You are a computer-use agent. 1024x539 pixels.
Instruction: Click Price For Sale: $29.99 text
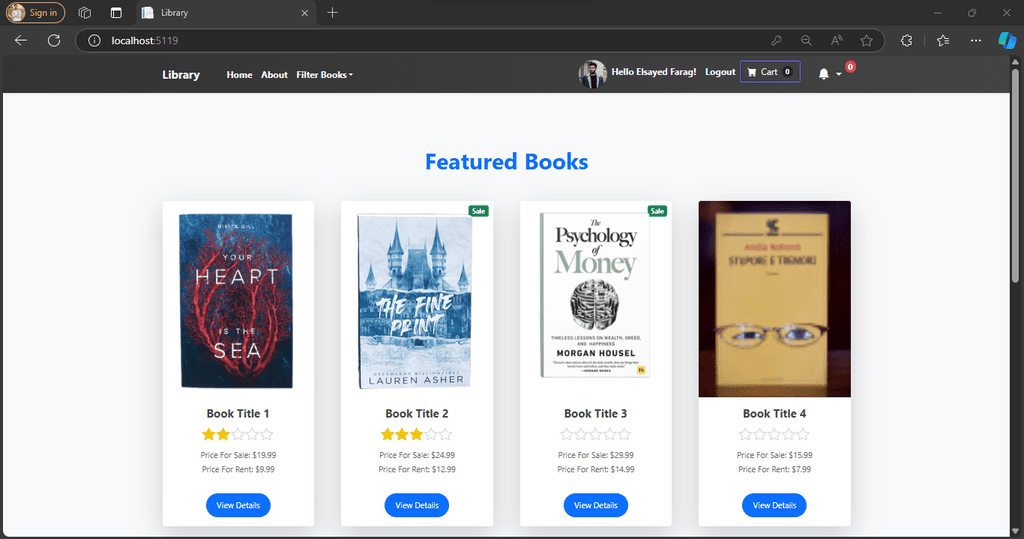click(596, 455)
